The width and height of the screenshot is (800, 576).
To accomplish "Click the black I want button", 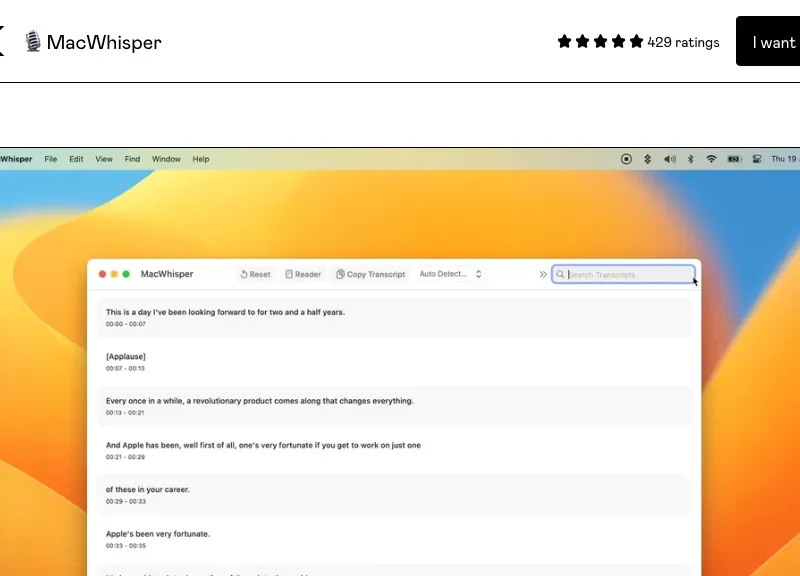I will [768, 41].
